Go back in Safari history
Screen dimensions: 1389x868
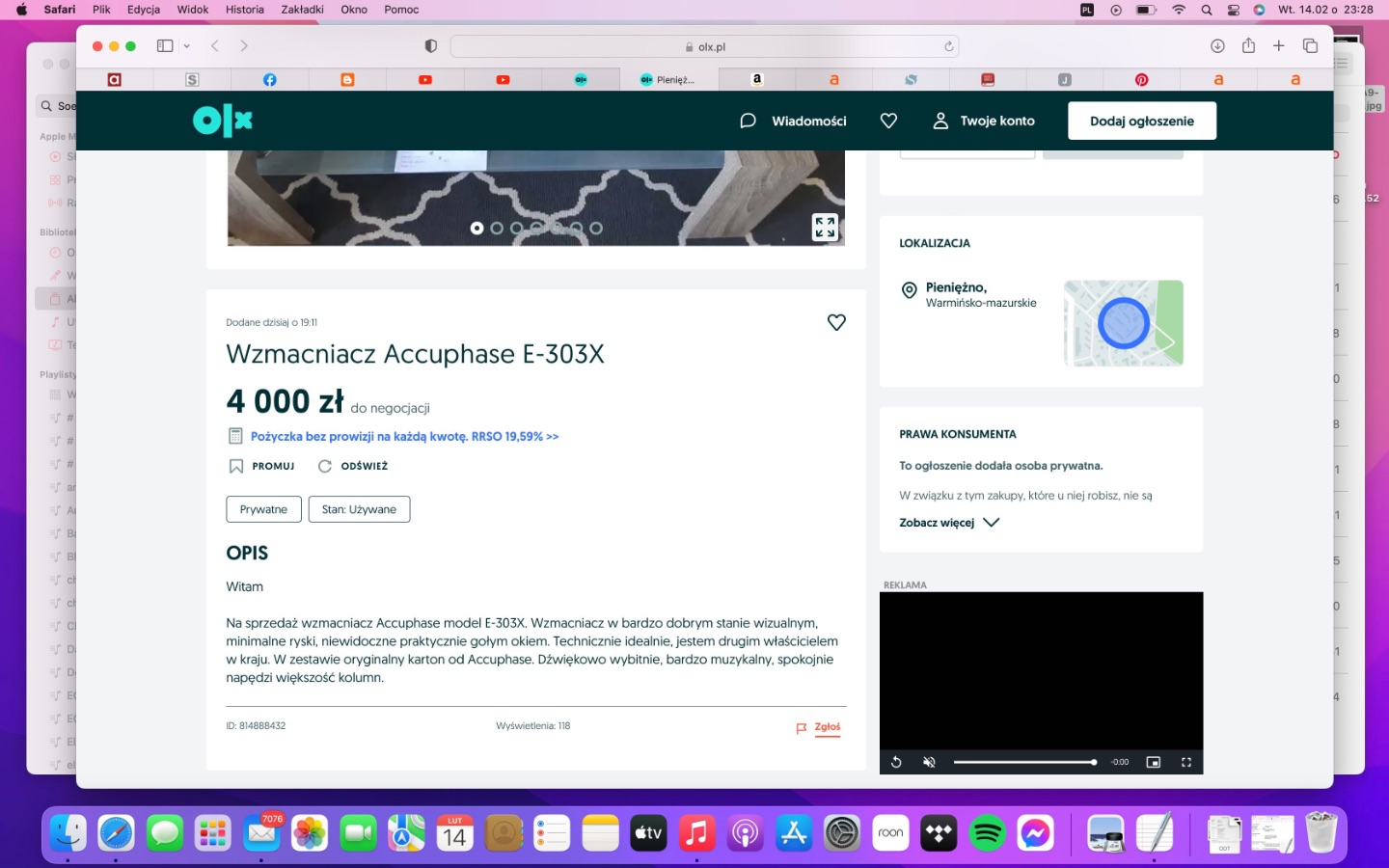215,45
